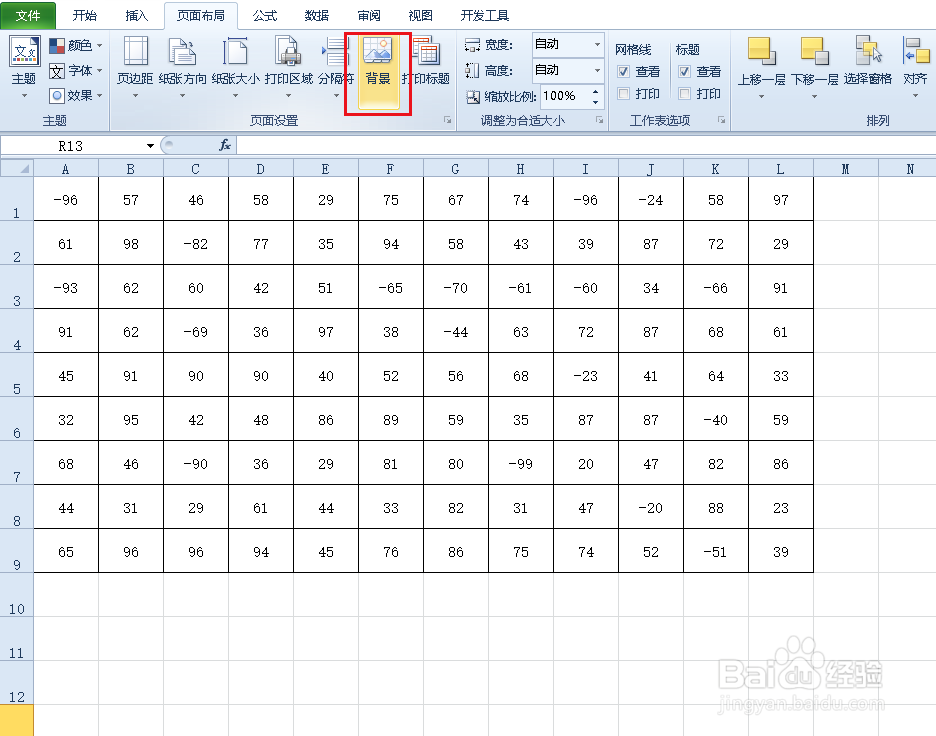This screenshot has height=736, width=936.
Task: Switch to the 公式 formulas tab
Action: coord(264,16)
